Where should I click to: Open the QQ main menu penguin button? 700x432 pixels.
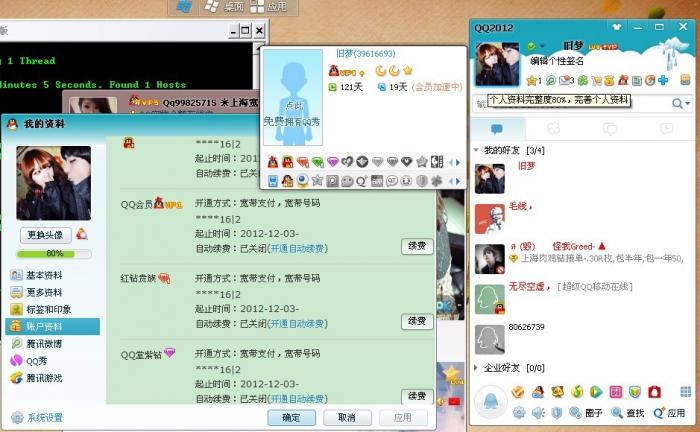(x=490, y=401)
